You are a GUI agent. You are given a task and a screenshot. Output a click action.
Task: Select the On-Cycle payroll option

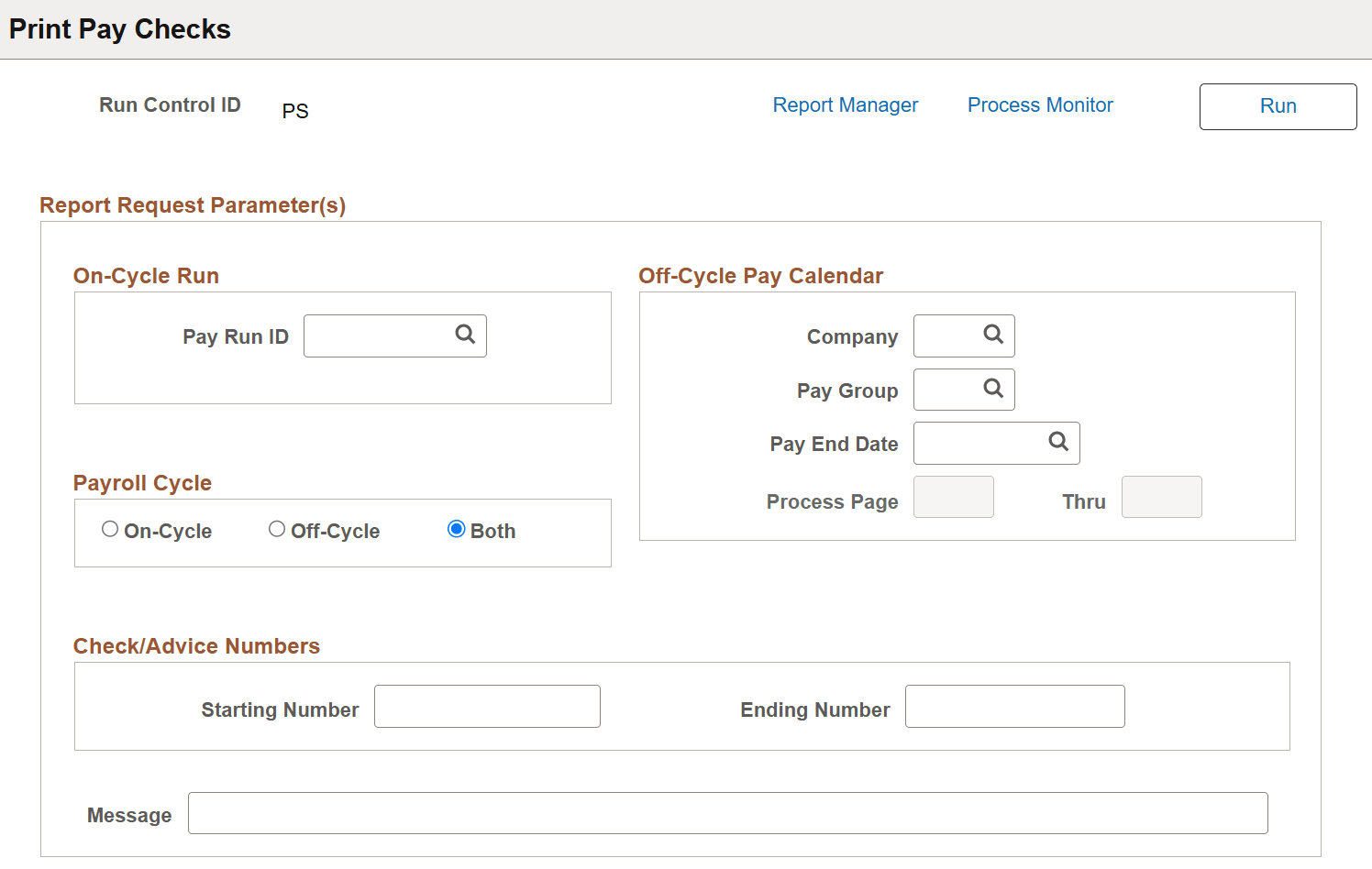coord(110,529)
